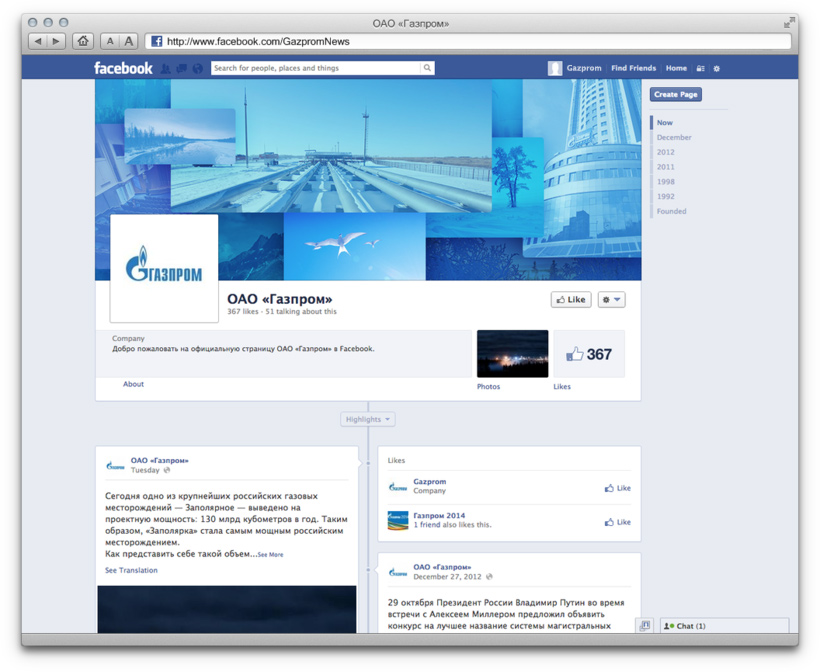Click the Gazprom page profile logo
The width and height of the screenshot is (820, 672).
coord(164,268)
